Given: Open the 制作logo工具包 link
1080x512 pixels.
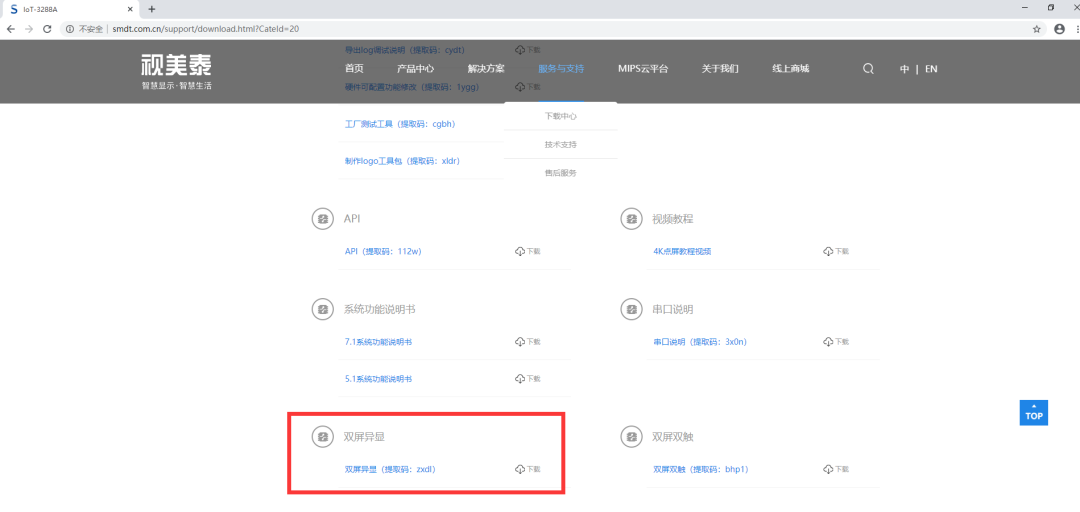Looking at the screenshot, I should (x=402, y=161).
